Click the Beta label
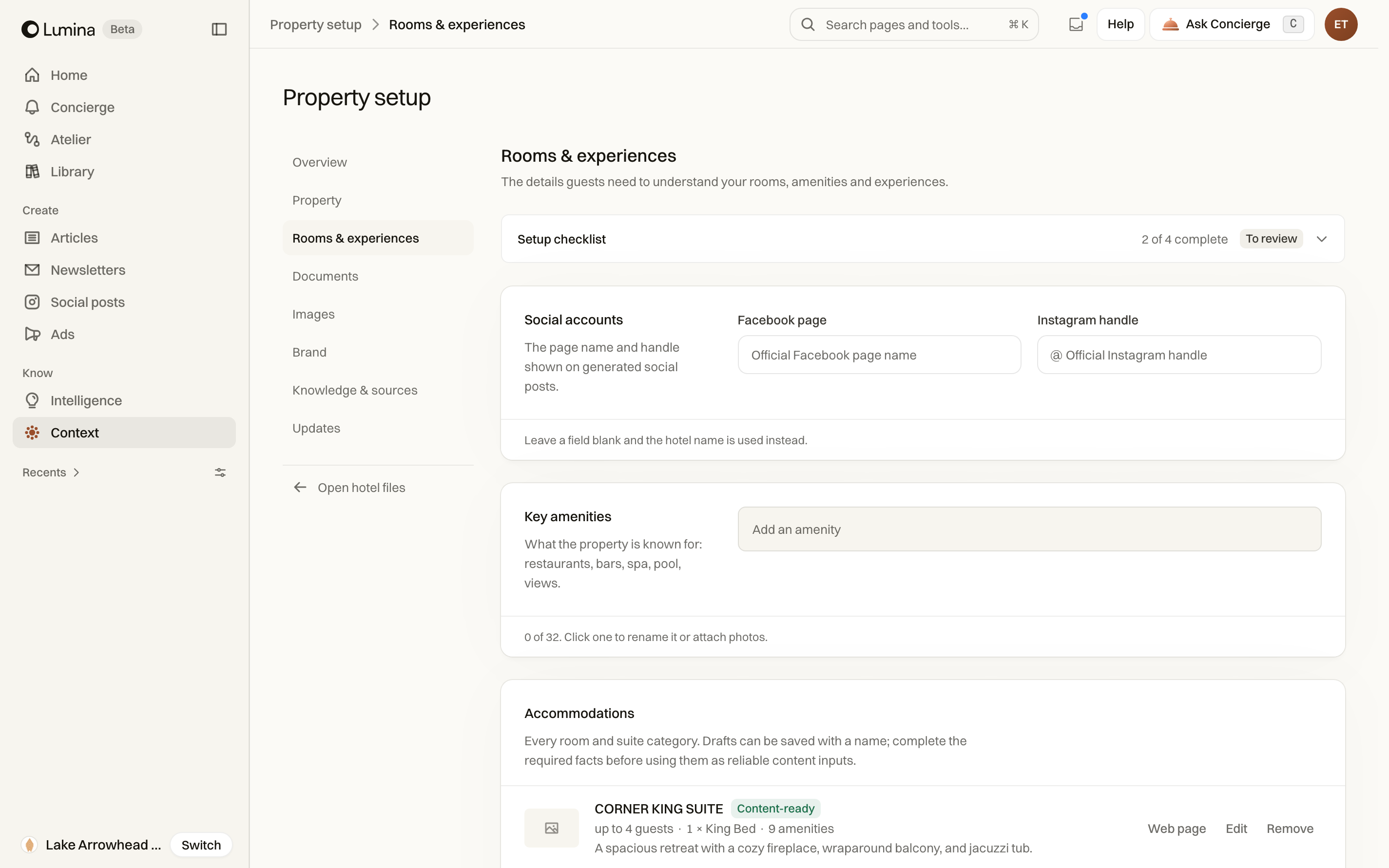This screenshot has height=868, width=1389. tap(122, 29)
